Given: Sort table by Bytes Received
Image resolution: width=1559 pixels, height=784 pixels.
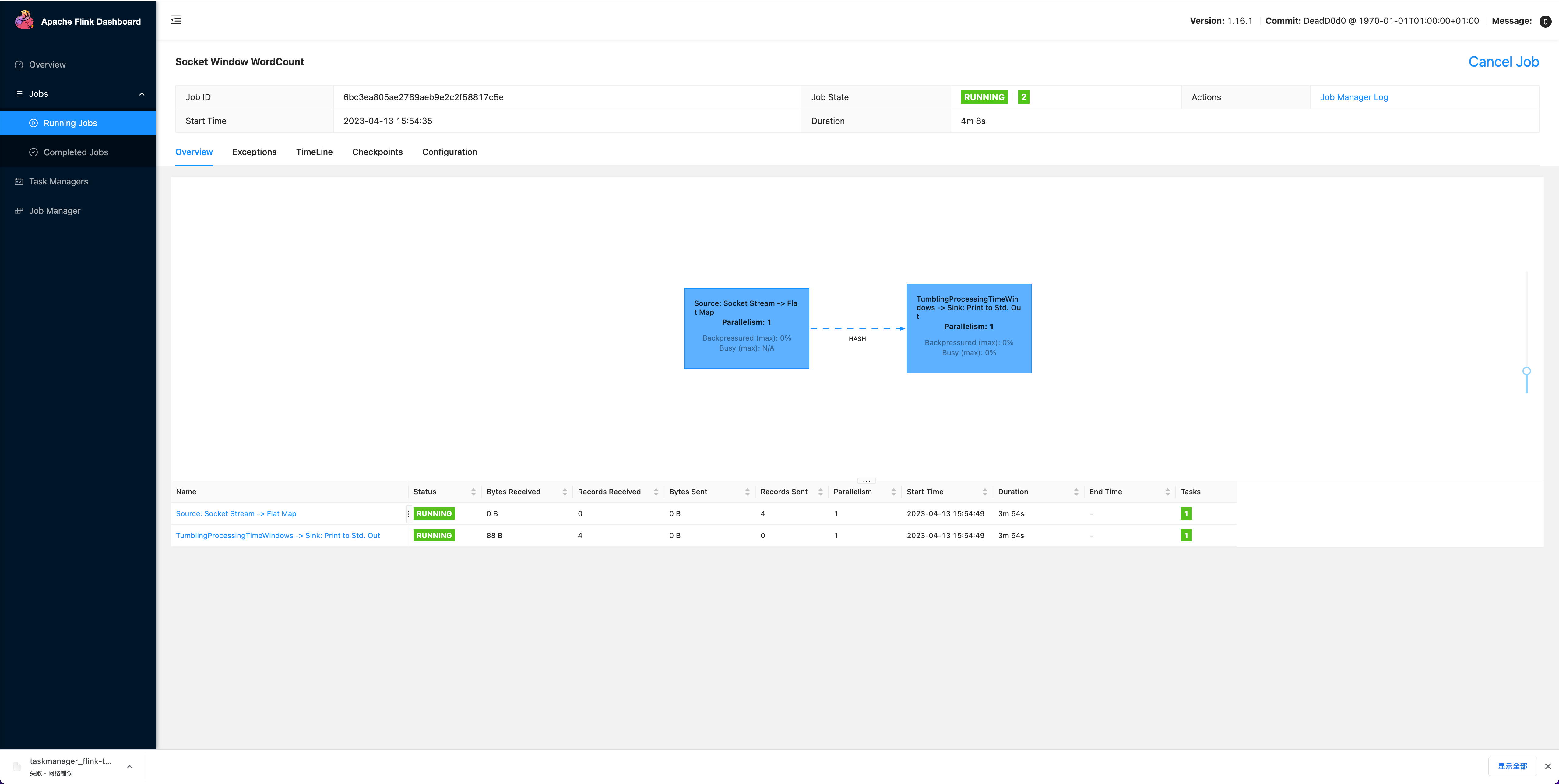Looking at the screenshot, I should (x=564, y=492).
